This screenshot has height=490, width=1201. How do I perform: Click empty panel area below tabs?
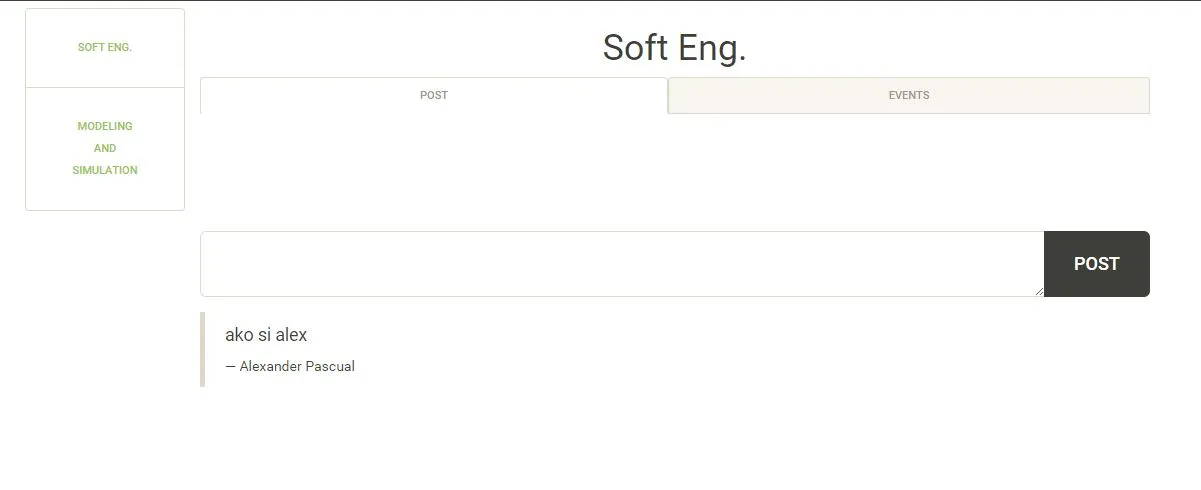(674, 170)
